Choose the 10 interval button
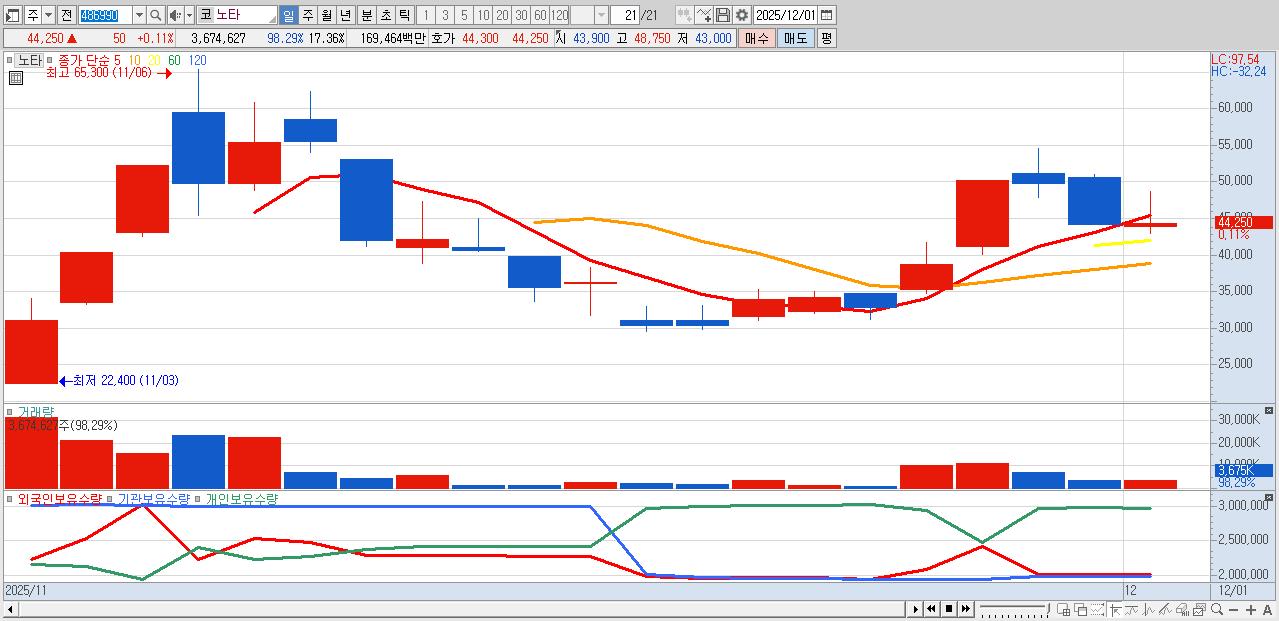Viewport: 1279px width, 621px height. [x=483, y=15]
